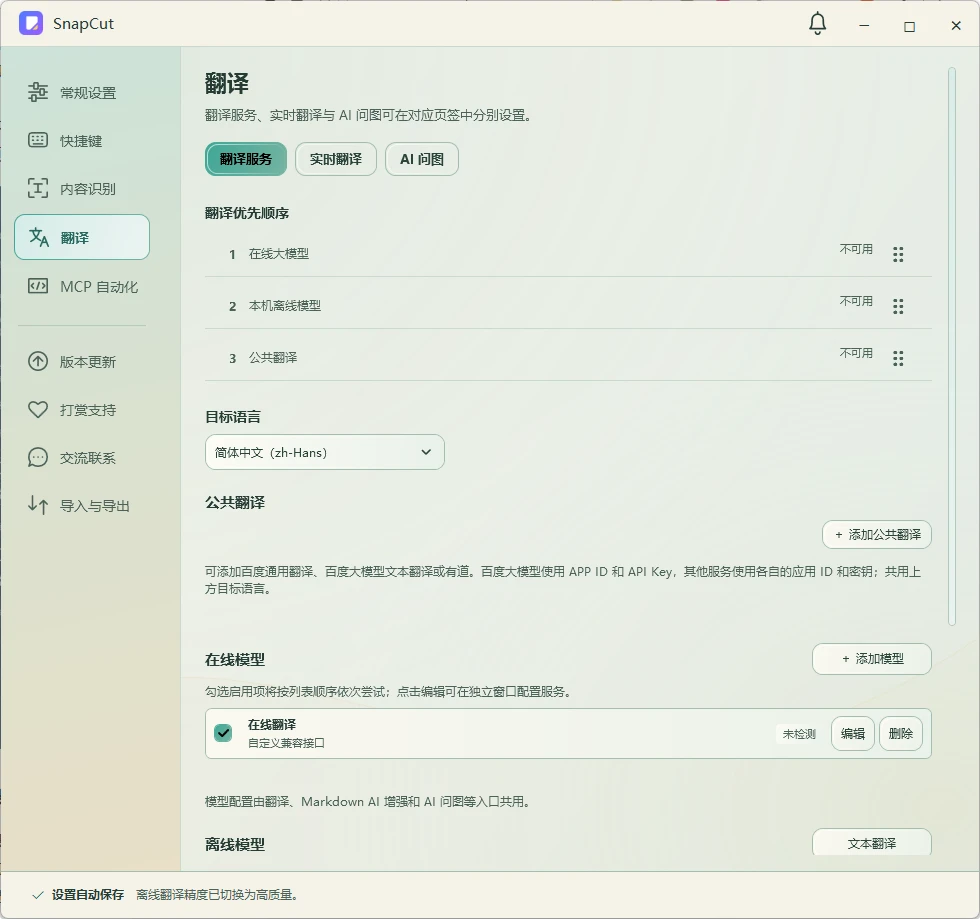Screen dimensions: 980x919
Task: Click the 翻译优先顺序 heading
Action: (x=247, y=213)
